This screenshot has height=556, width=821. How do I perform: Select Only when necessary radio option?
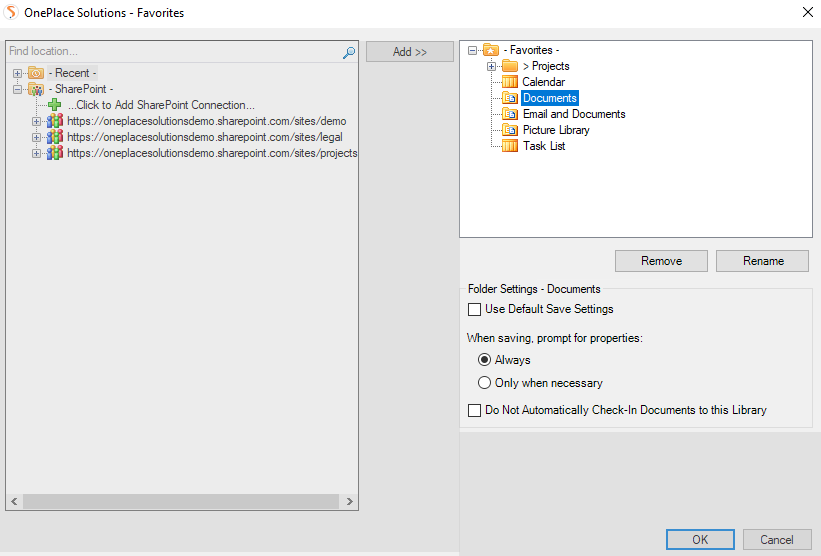485,383
